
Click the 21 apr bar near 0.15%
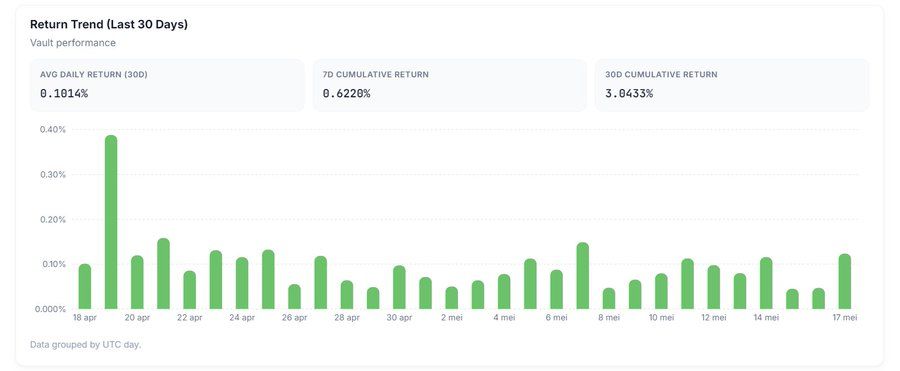click(164, 274)
